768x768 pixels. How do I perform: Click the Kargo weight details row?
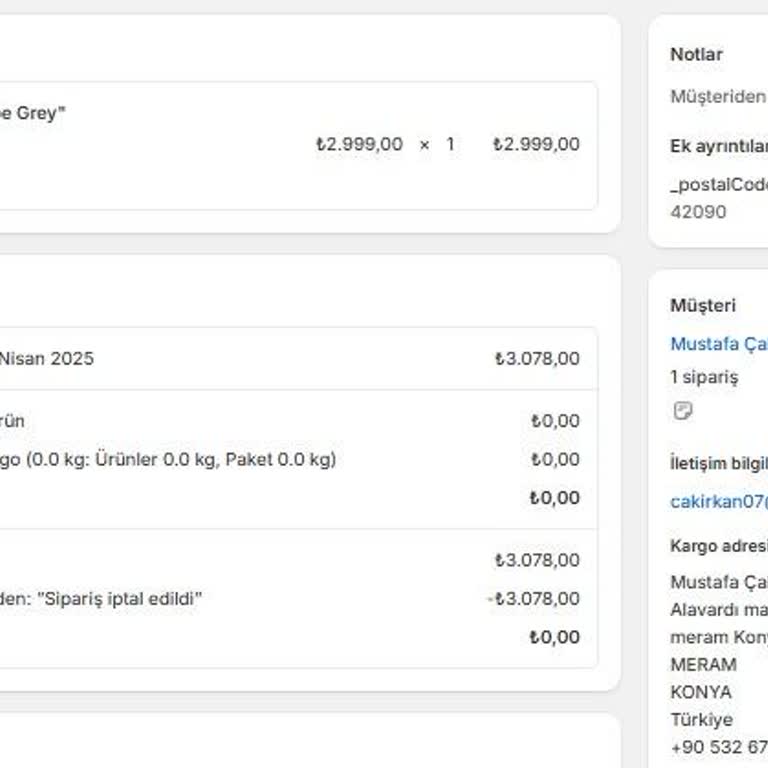pyautogui.click(x=168, y=459)
